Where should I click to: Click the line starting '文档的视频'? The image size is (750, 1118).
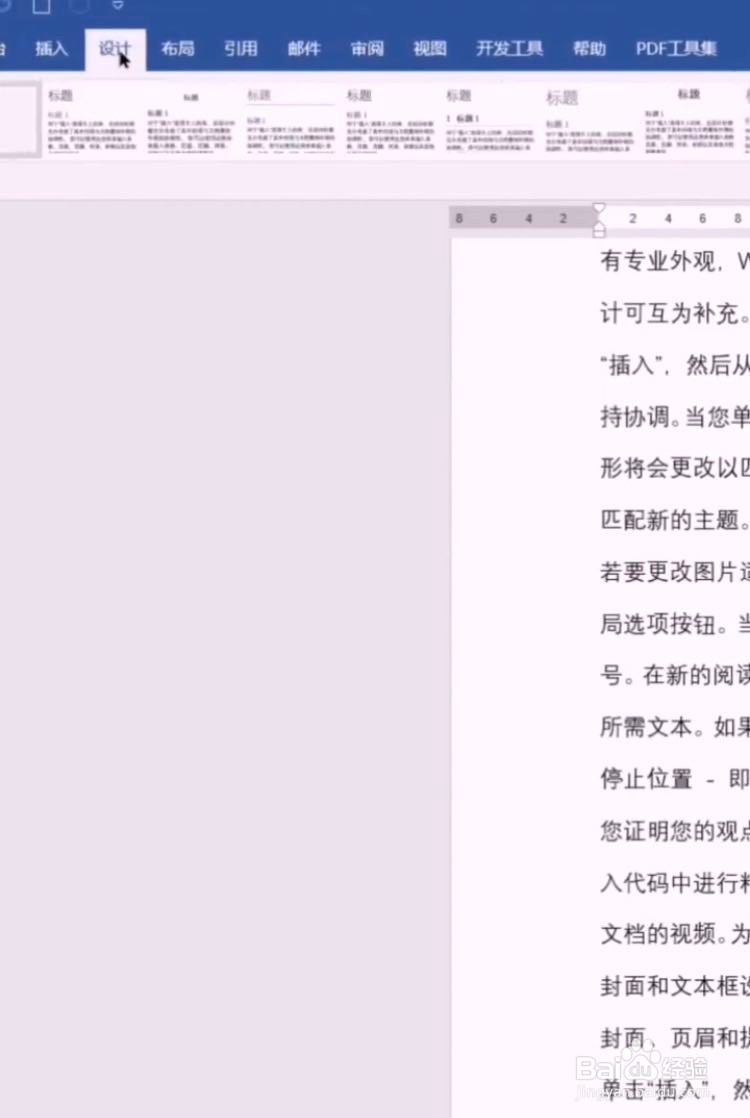(x=674, y=934)
